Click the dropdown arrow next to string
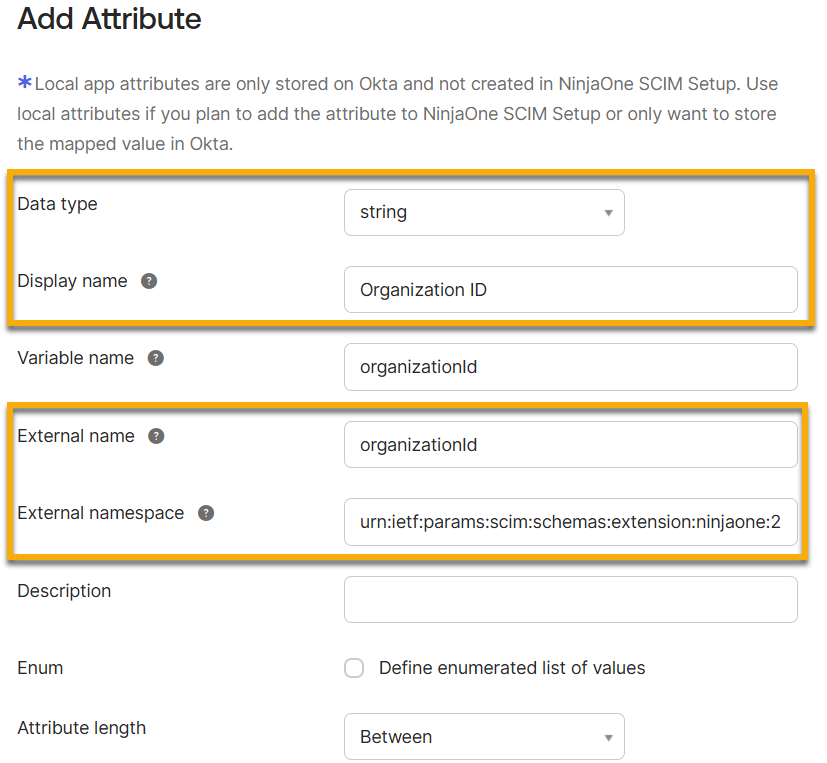This screenshot has height=763, width=827. pyautogui.click(x=607, y=212)
